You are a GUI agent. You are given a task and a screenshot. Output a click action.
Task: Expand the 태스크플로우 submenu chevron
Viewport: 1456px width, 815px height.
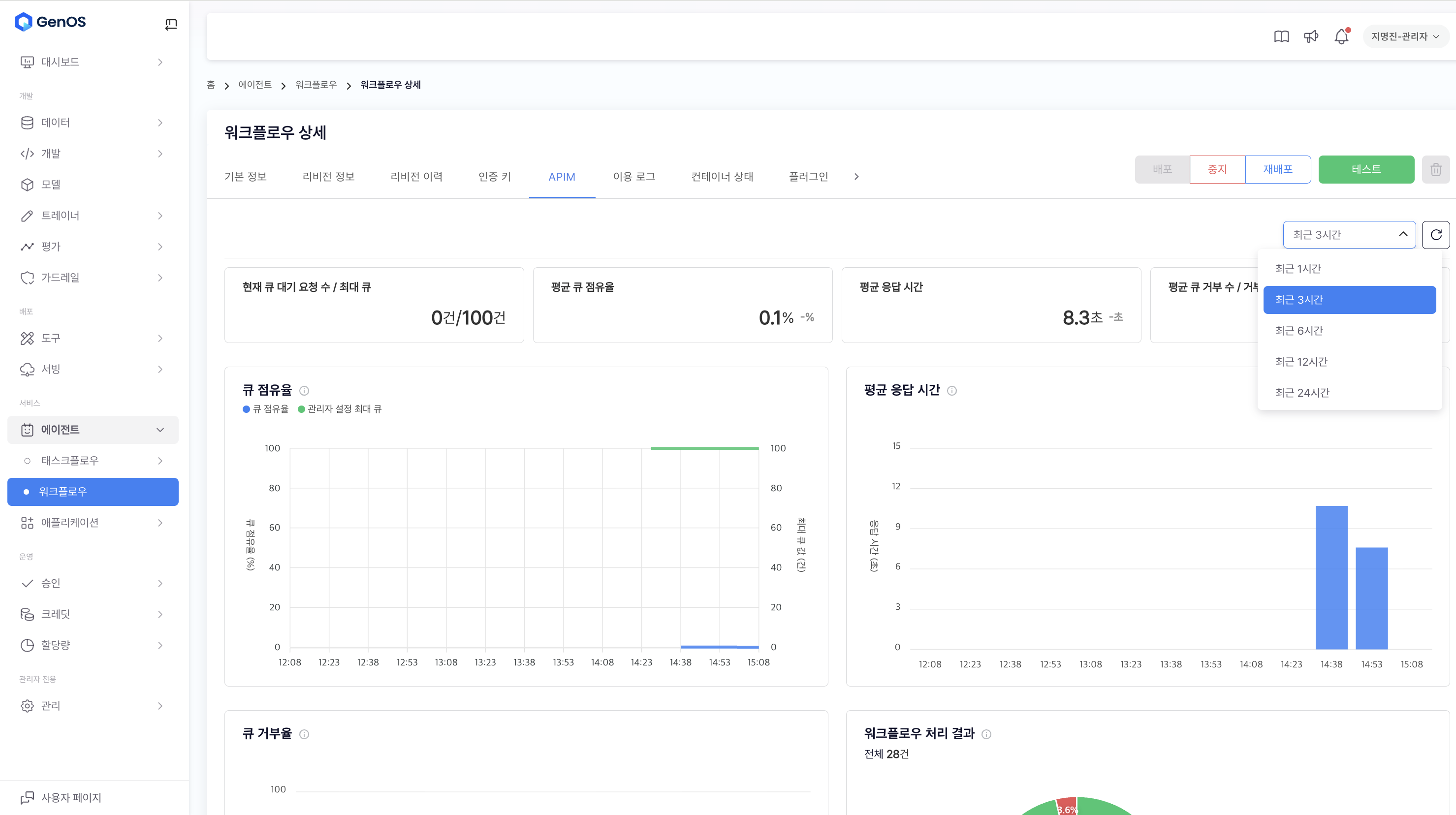(x=160, y=461)
